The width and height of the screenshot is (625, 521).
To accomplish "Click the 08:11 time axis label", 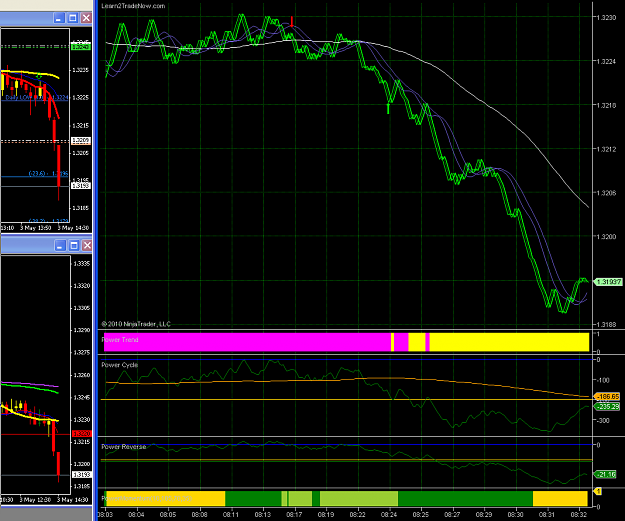I will click(231, 515).
